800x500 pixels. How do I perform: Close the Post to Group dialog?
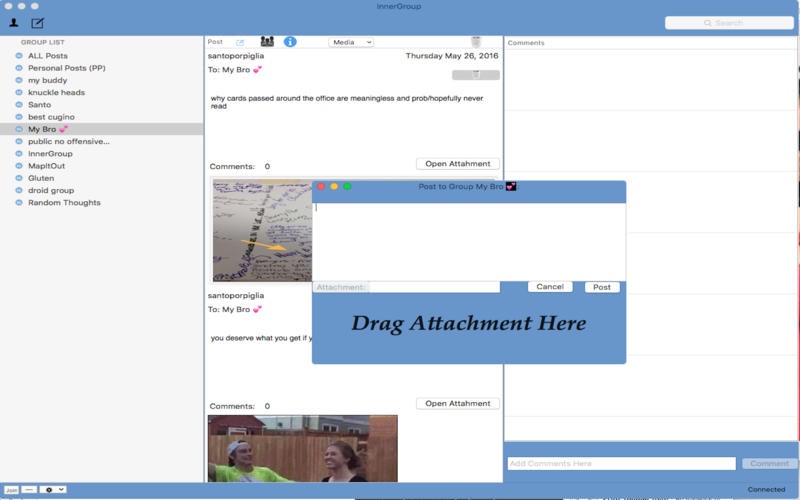[x=321, y=187]
